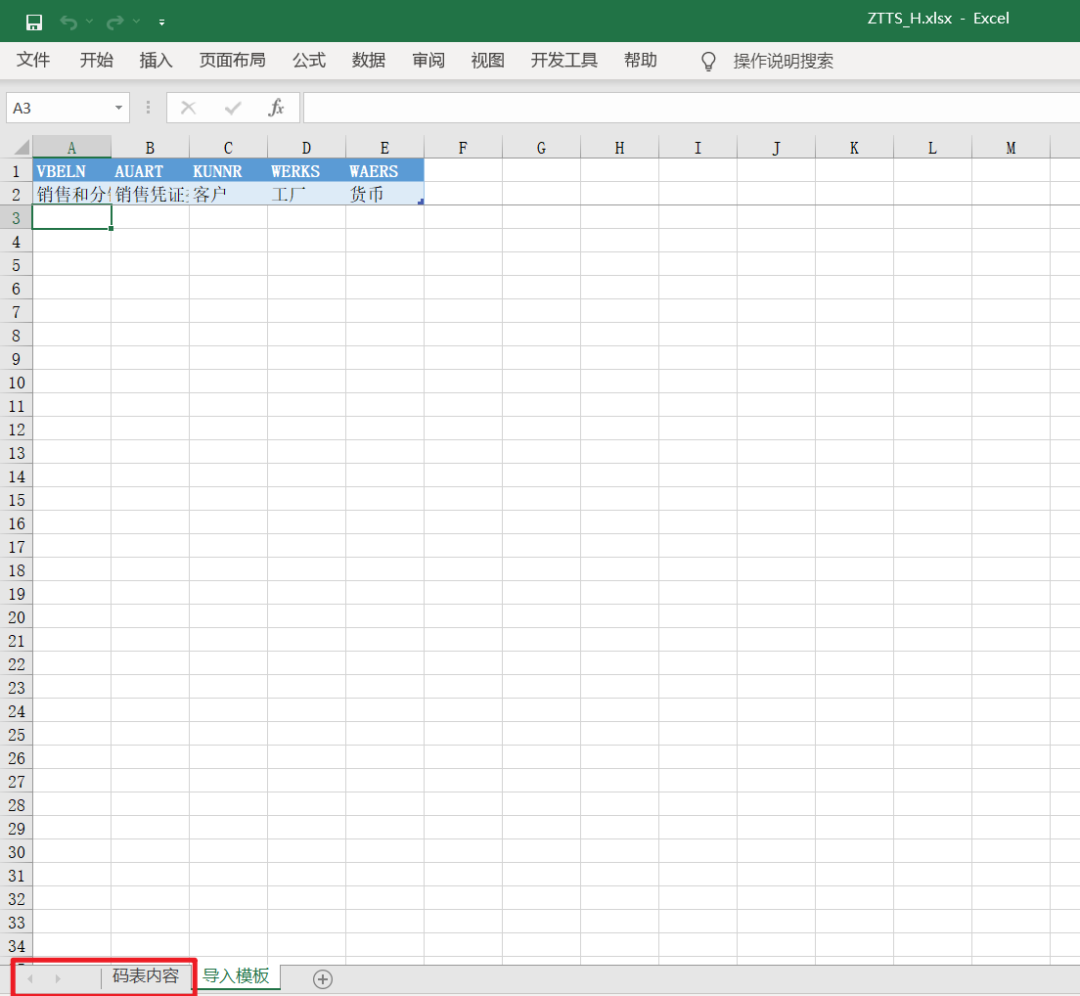Open the Undo history dropdown arrow
The image size is (1080, 996).
(90, 22)
